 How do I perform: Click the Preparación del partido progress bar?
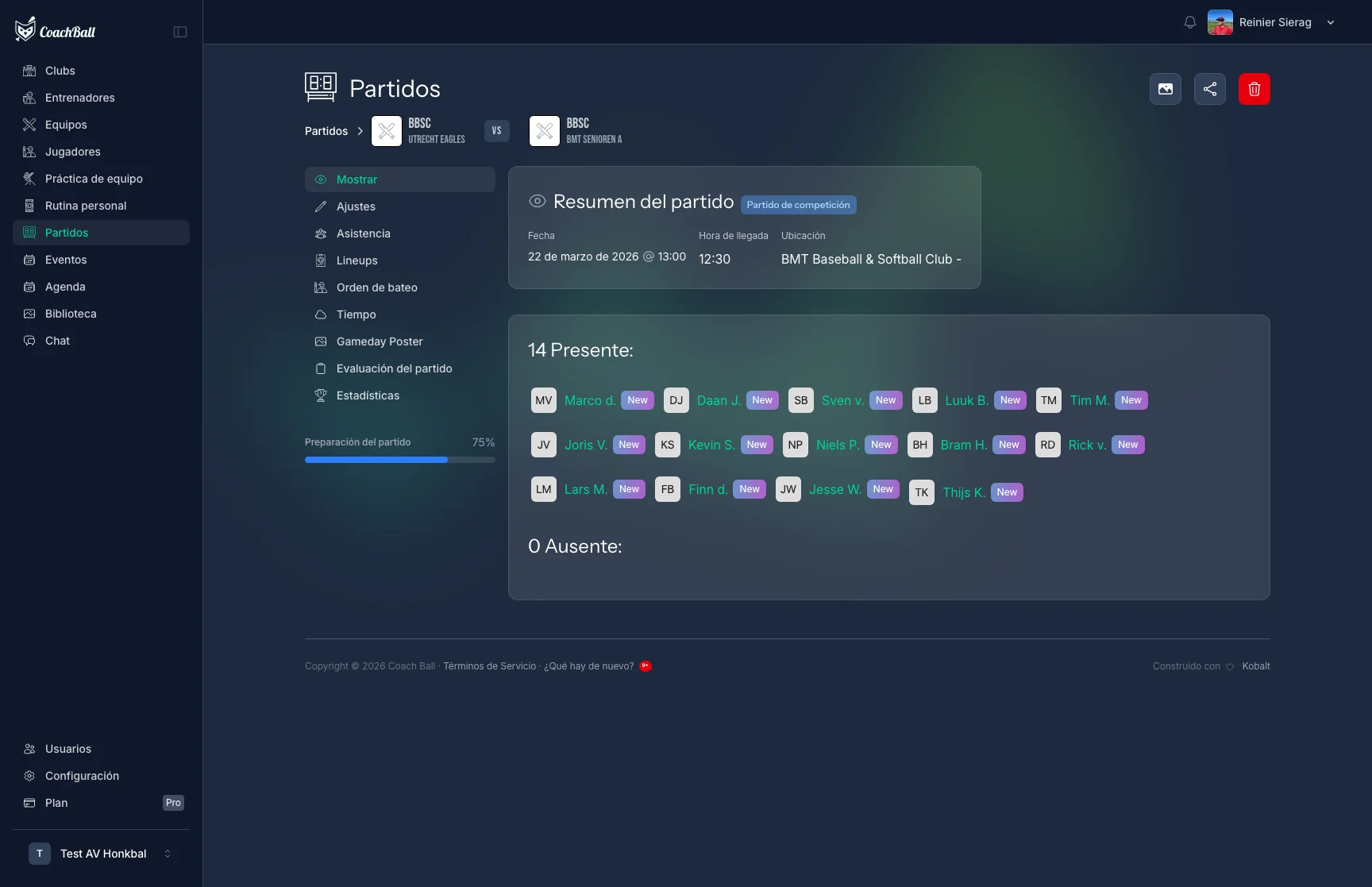(399, 460)
